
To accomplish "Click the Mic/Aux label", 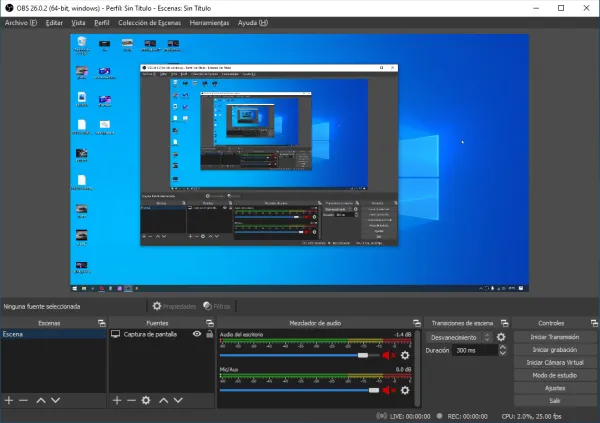I will [x=229, y=369].
